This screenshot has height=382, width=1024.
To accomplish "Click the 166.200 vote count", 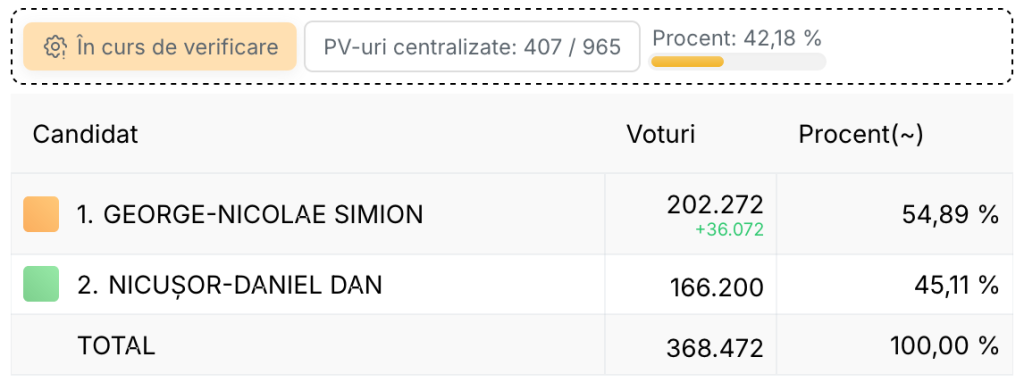I will pos(717,287).
